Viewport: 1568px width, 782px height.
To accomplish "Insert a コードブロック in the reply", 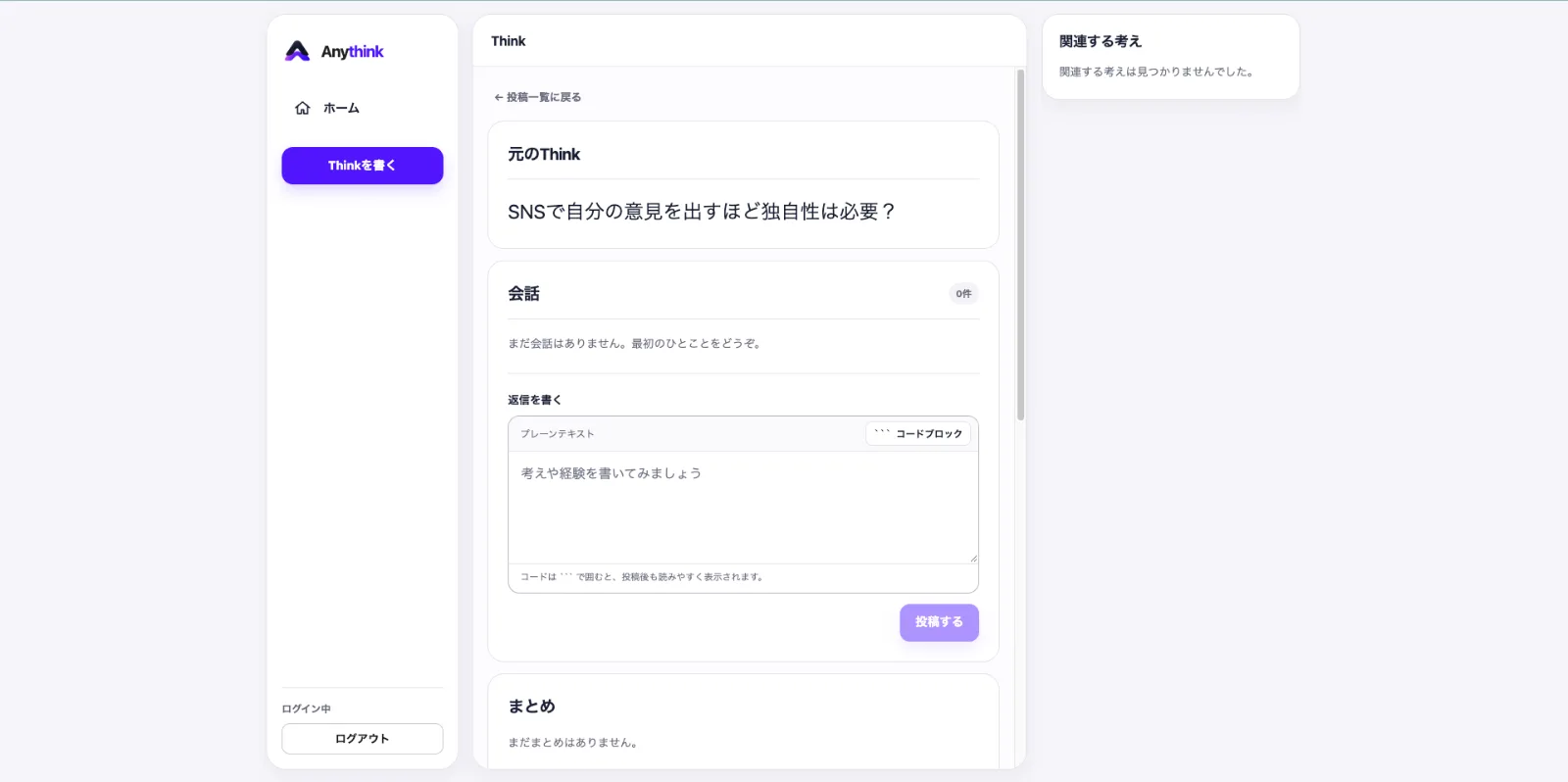I will (918, 433).
